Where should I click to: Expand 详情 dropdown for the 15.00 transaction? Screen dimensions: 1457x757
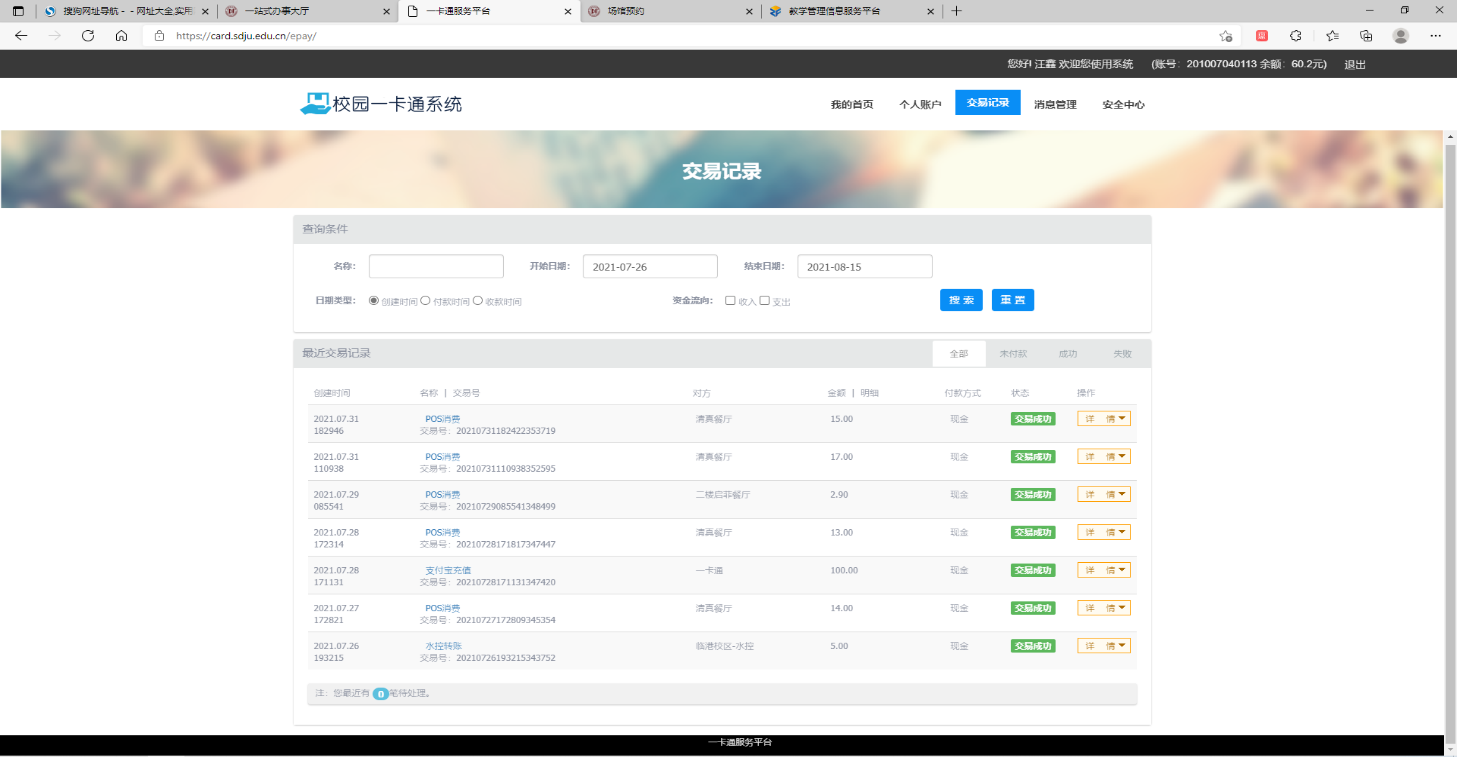click(1103, 419)
